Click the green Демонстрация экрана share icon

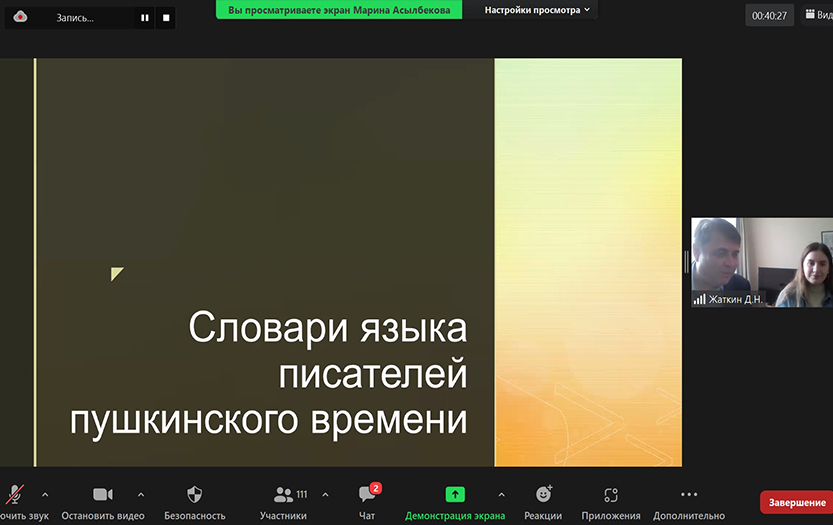point(455,495)
